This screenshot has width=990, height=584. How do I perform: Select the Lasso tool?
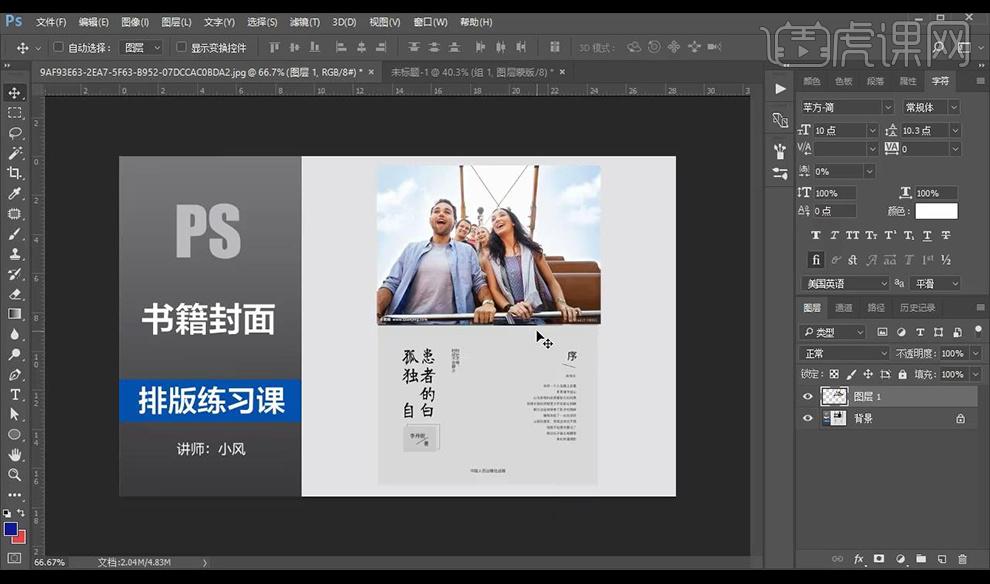tap(15, 133)
